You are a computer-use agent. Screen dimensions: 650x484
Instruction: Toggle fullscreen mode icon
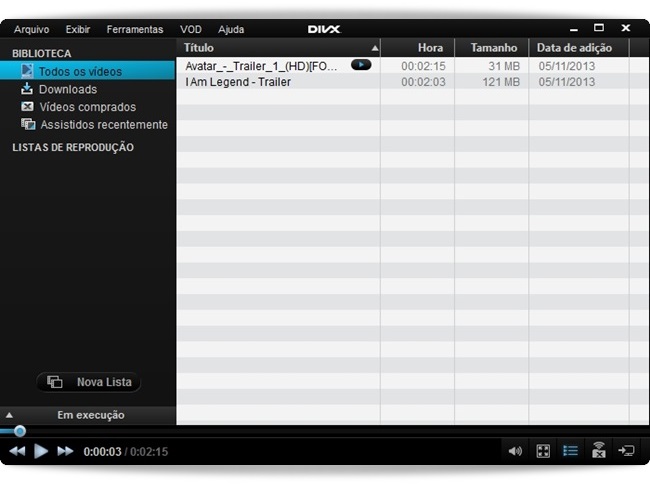(x=543, y=451)
